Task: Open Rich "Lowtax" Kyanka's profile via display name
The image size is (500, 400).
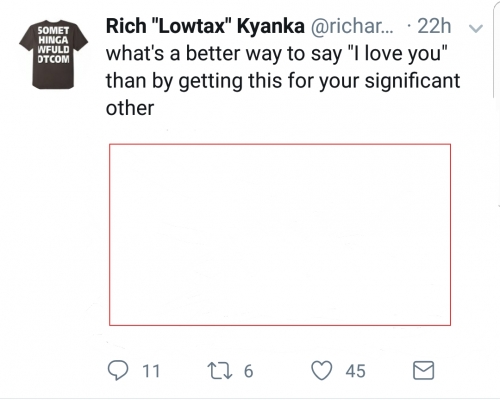Action: (x=205, y=26)
